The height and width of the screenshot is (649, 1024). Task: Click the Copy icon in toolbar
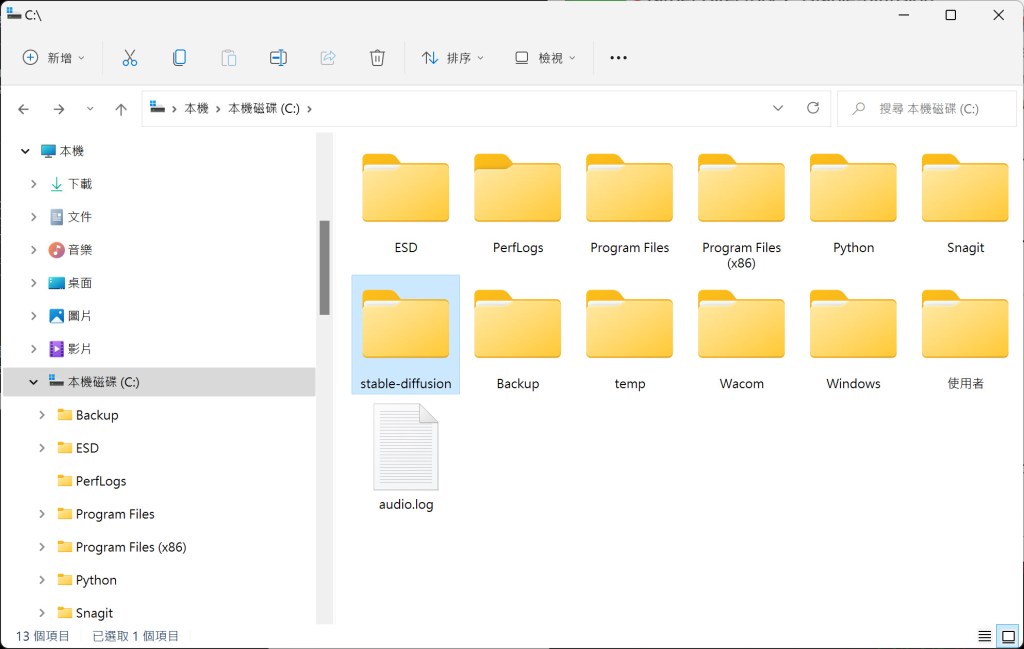pos(179,58)
